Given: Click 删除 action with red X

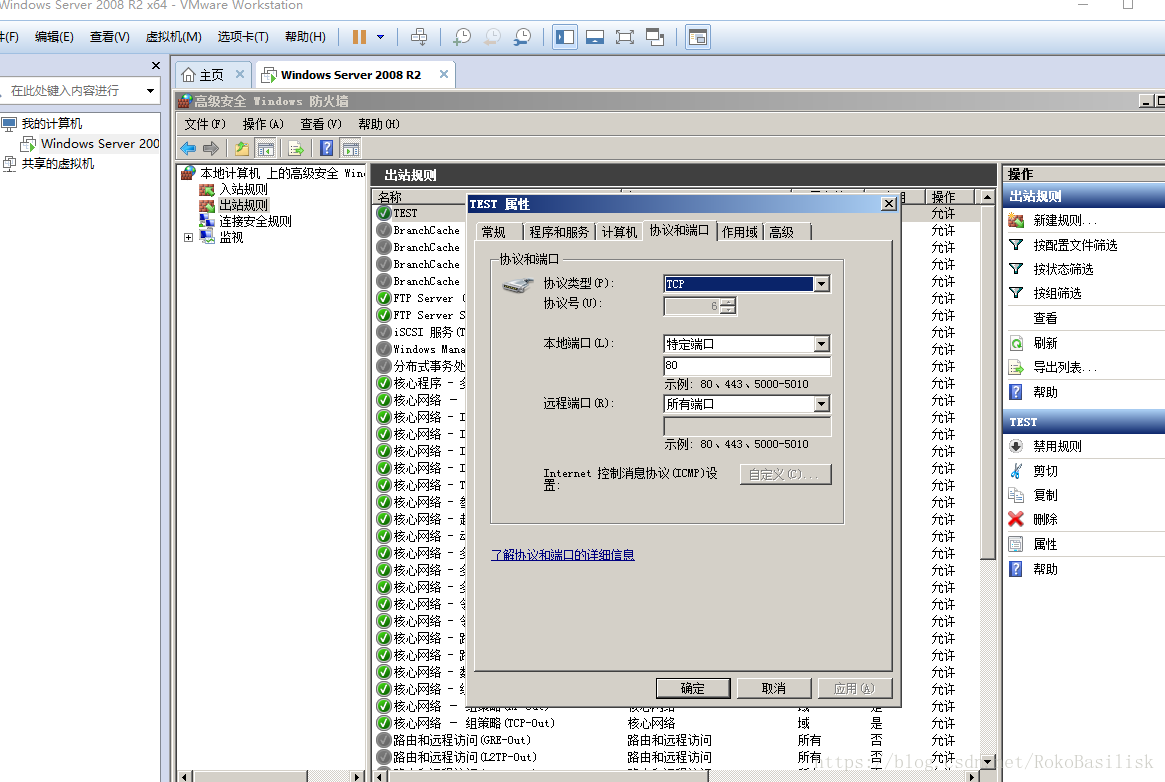Looking at the screenshot, I should 1045,519.
